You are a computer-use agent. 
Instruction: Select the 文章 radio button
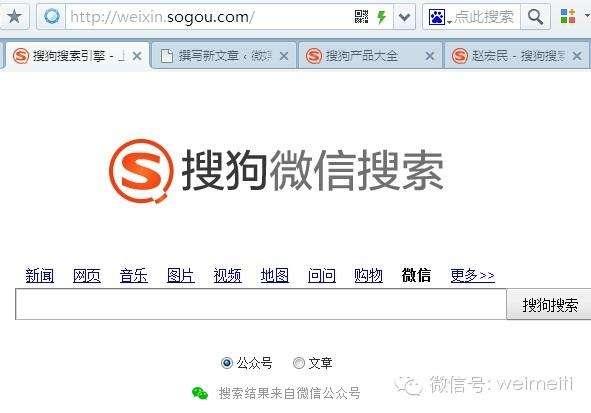(299, 363)
